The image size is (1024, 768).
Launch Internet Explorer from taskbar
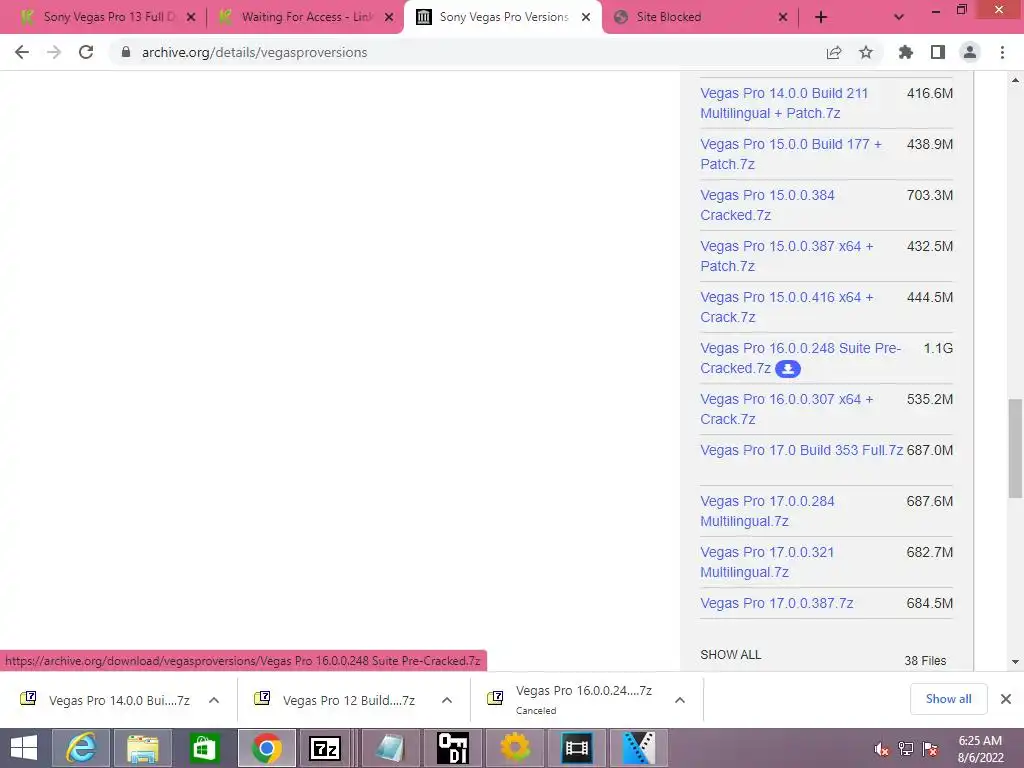point(81,748)
